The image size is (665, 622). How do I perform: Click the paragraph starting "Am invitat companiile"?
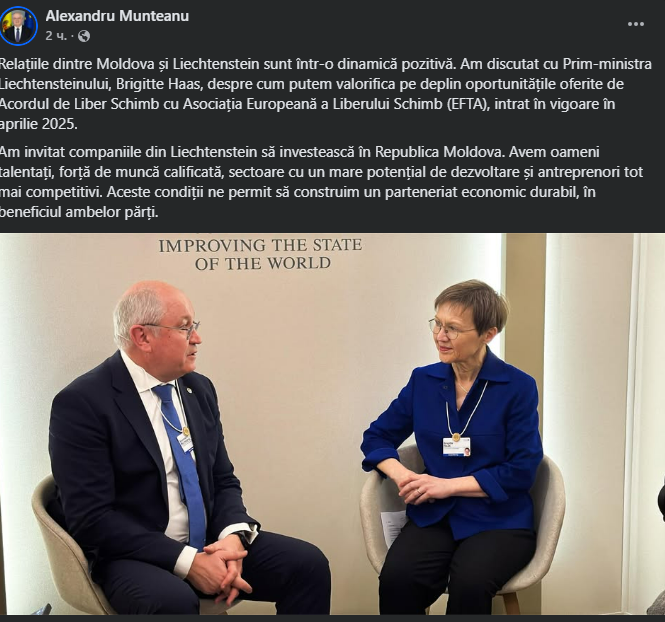pos(321,181)
